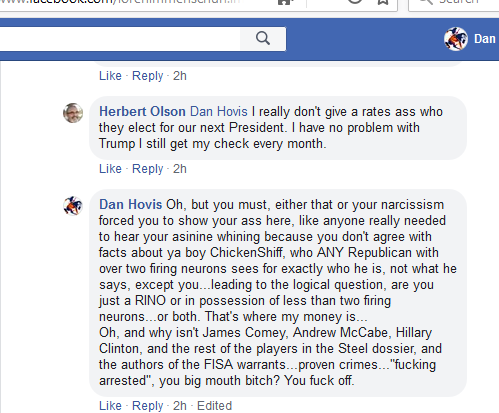Click the Facebook search magnifier button
The image size is (499, 413).
click(263, 39)
